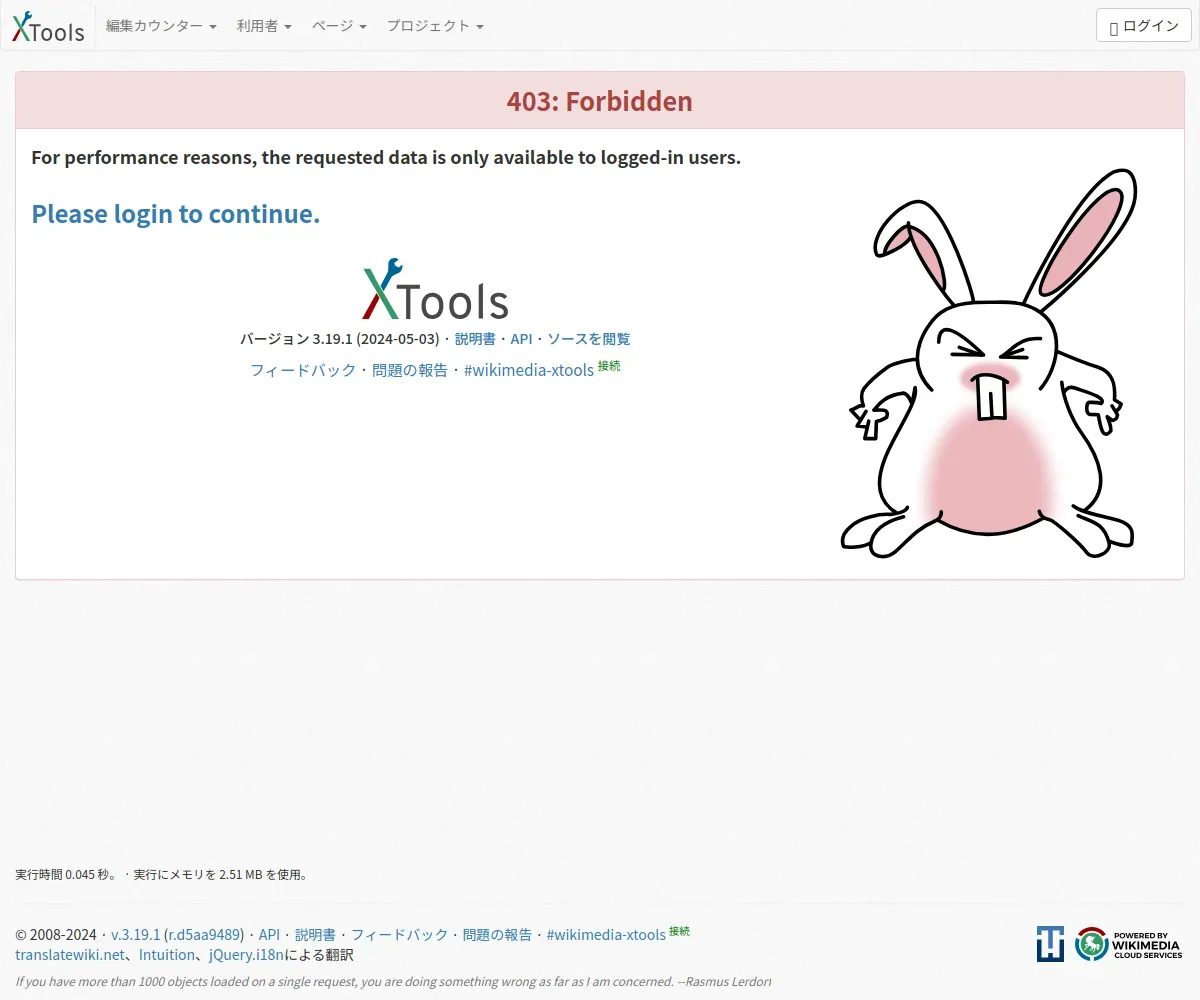Click ソースを閲覧 link
The width and height of the screenshot is (1200, 1000).
pyautogui.click(x=588, y=339)
